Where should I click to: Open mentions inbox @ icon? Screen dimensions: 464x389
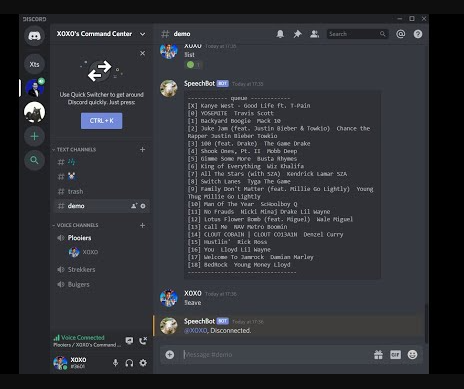pos(400,34)
